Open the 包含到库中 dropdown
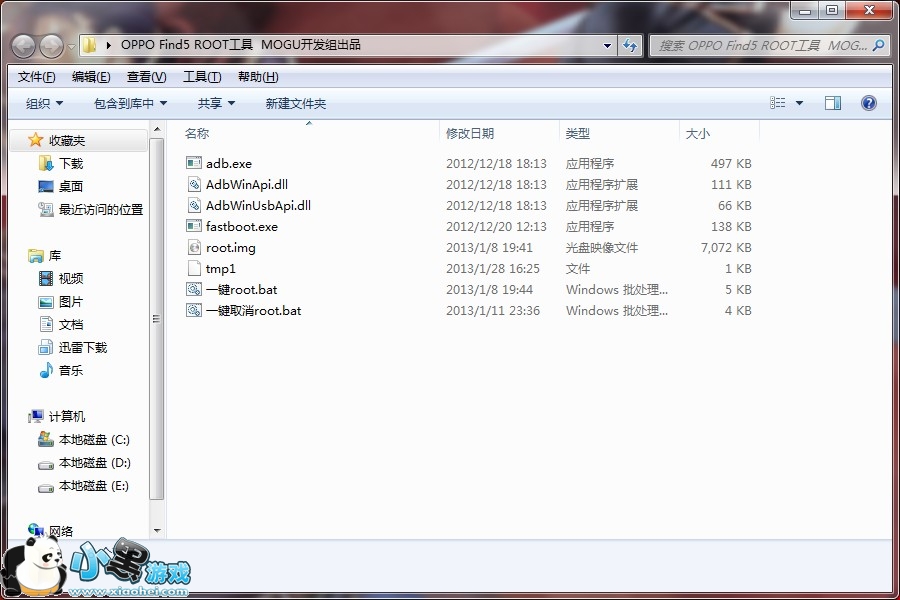 pyautogui.click(x=130, y=103)
